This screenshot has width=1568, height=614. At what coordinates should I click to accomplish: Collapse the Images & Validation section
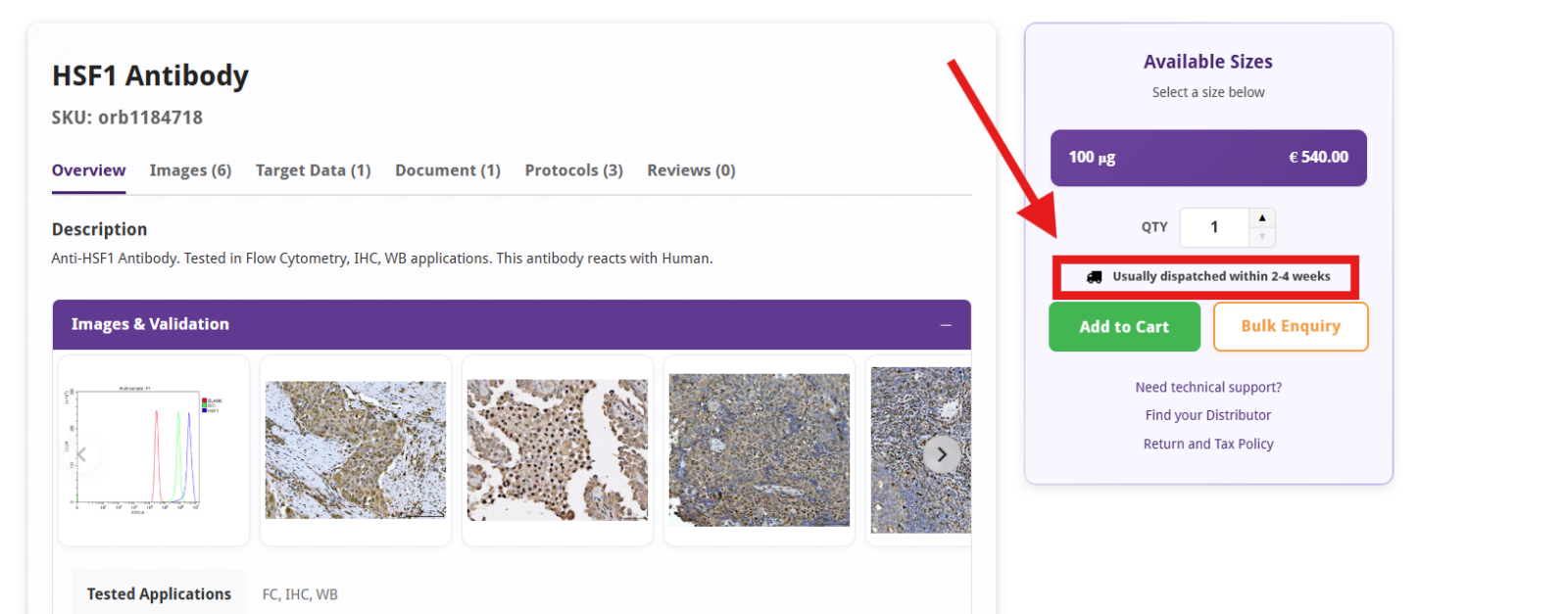[x=946, y=325]
